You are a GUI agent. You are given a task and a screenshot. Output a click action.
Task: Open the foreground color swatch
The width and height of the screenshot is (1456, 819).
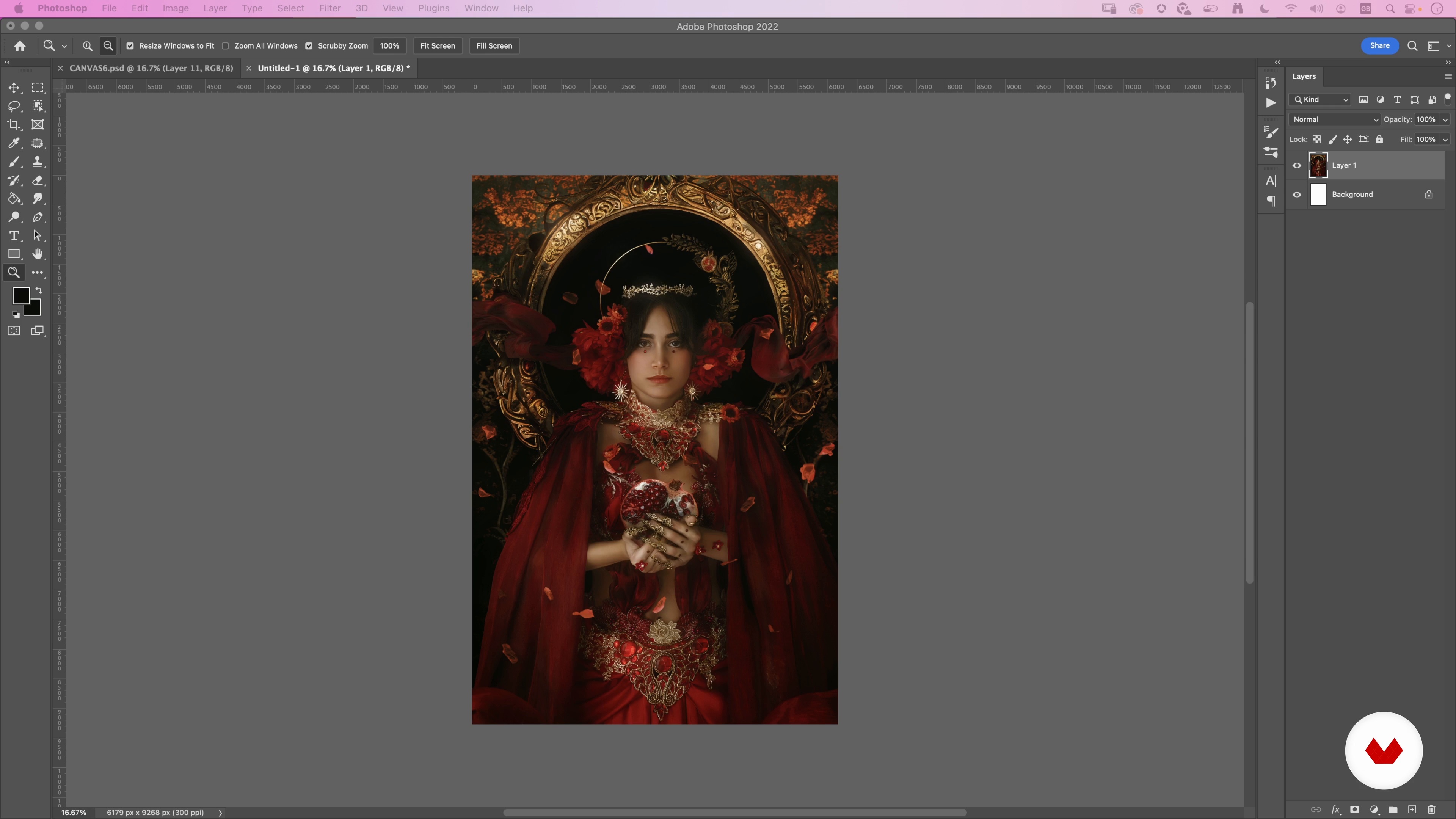[20, 295]
